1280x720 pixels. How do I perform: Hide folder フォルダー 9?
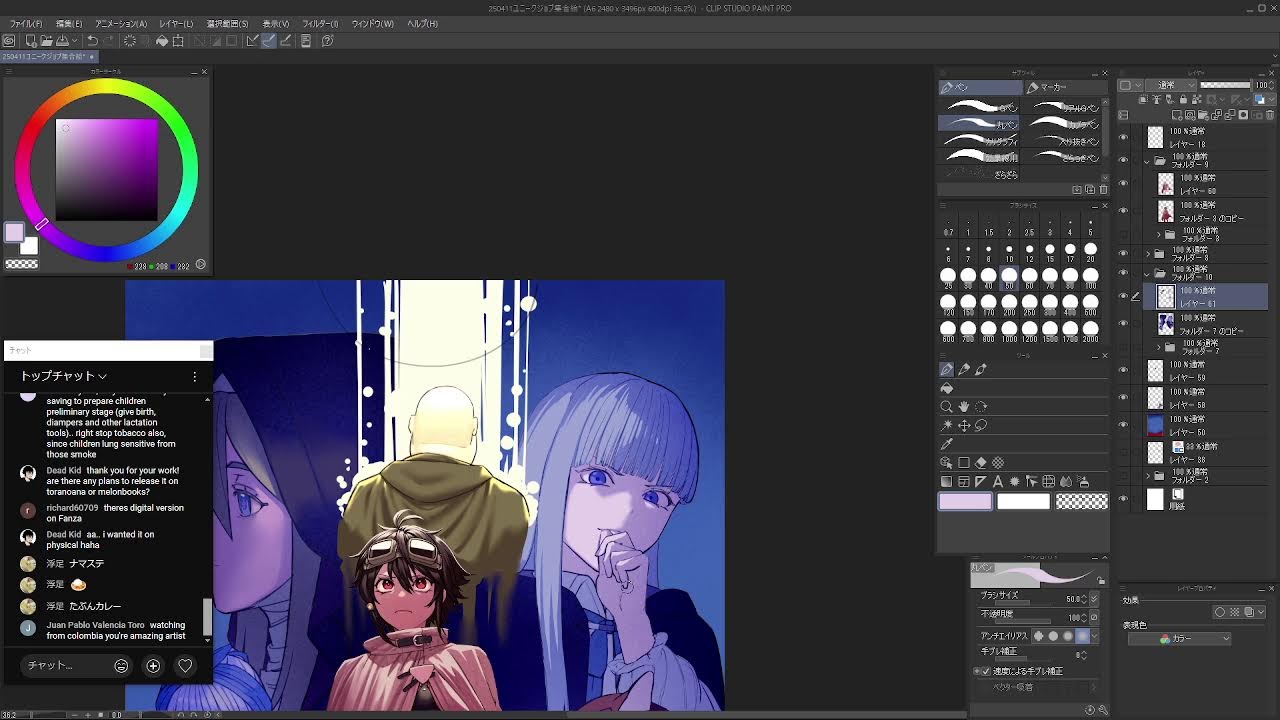click(1123, 160)
